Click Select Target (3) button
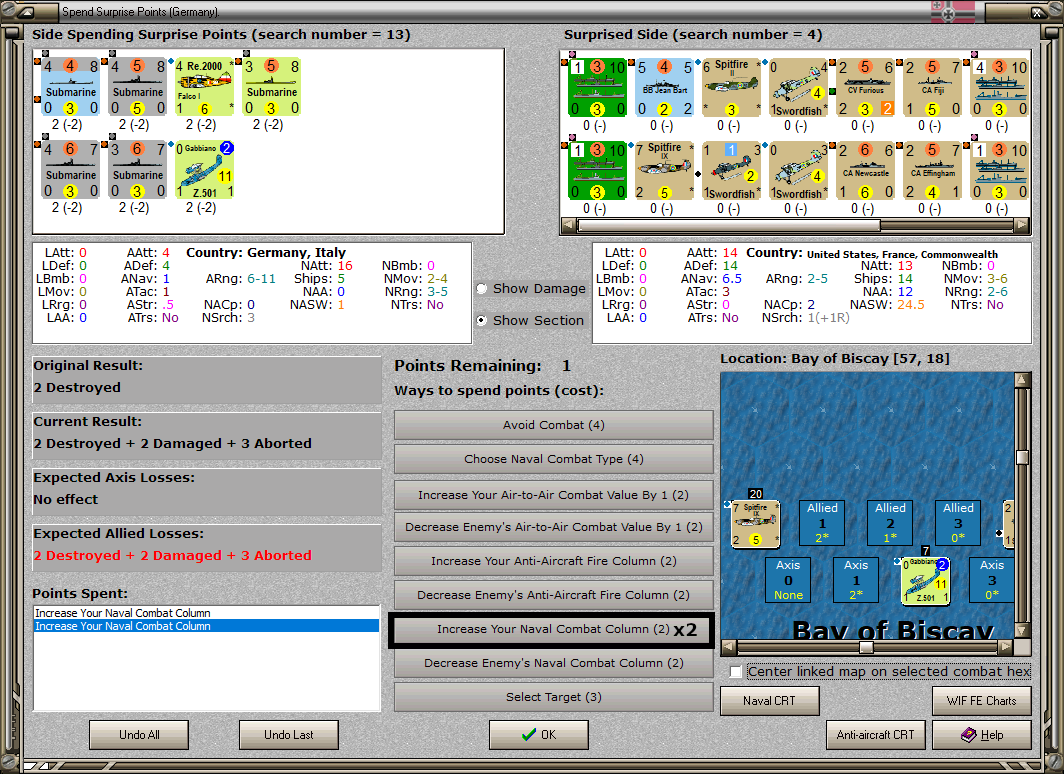Screen dimensions: 1064x774 pyautogui.click(x=554, y=697)
